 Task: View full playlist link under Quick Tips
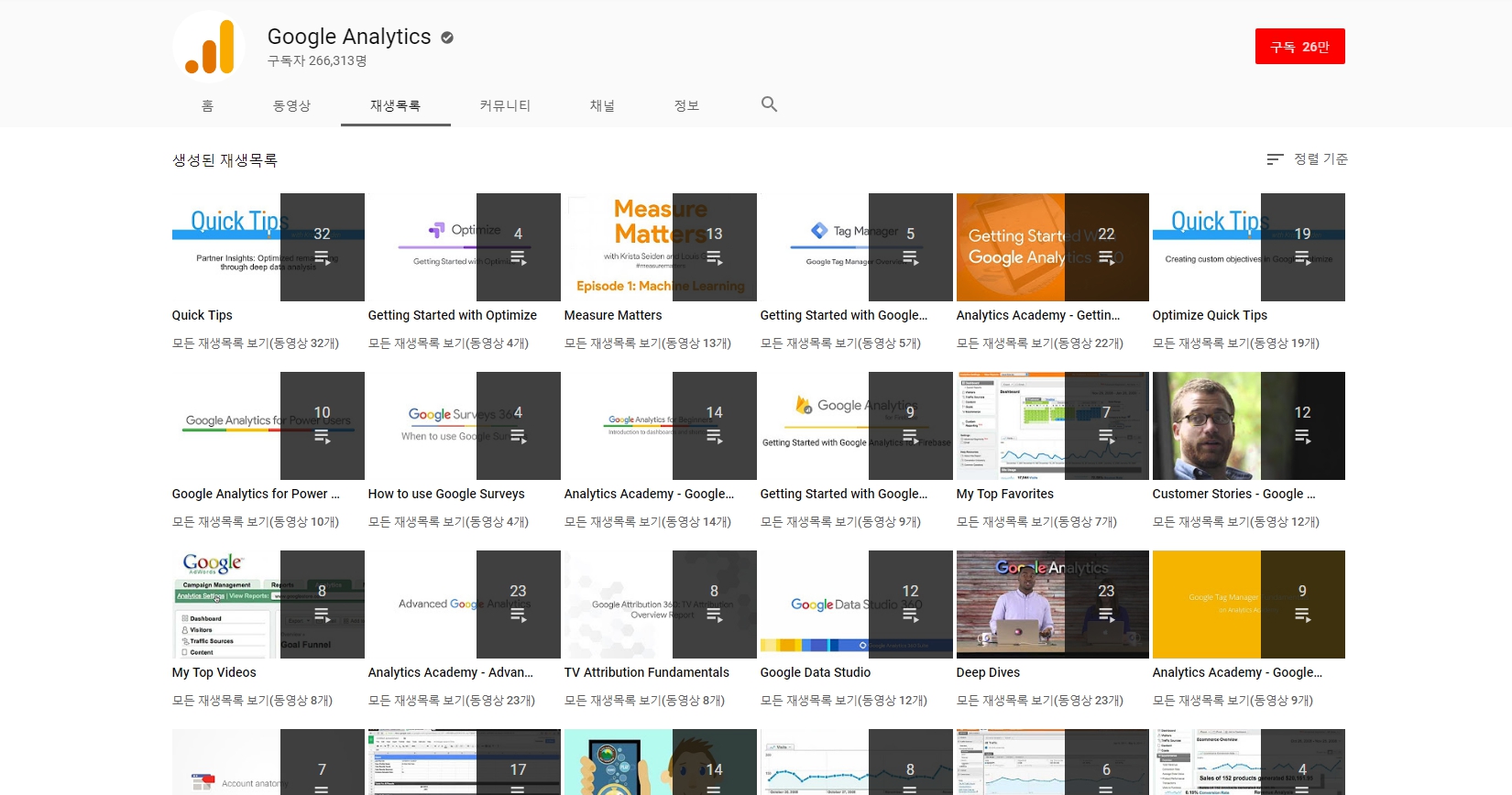tap(256, 343)
